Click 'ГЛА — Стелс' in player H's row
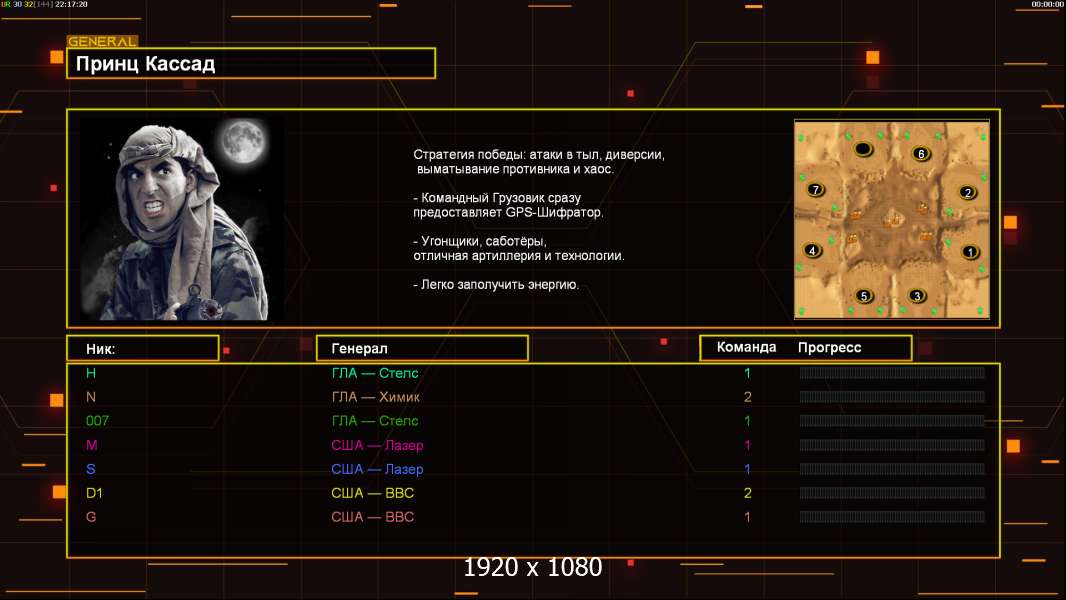This screenshot has width=1066, height=600. pyautogui.click(x=375, y=373)
